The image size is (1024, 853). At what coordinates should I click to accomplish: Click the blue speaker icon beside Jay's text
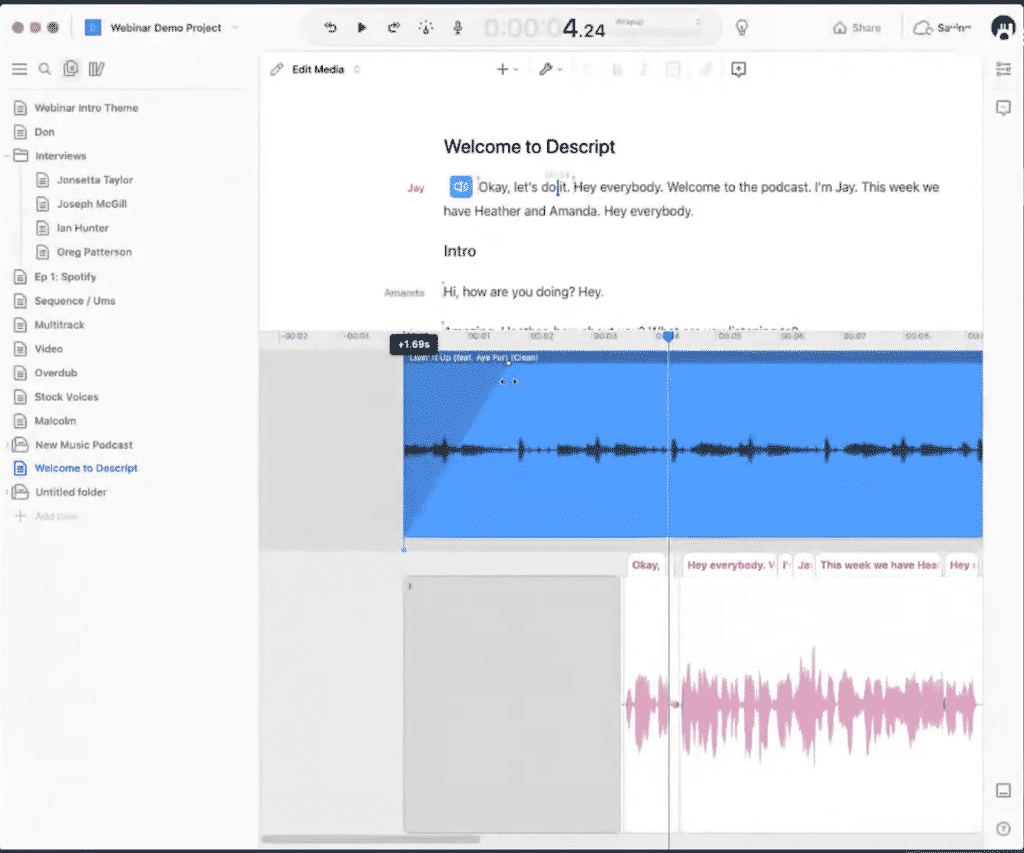460,187
